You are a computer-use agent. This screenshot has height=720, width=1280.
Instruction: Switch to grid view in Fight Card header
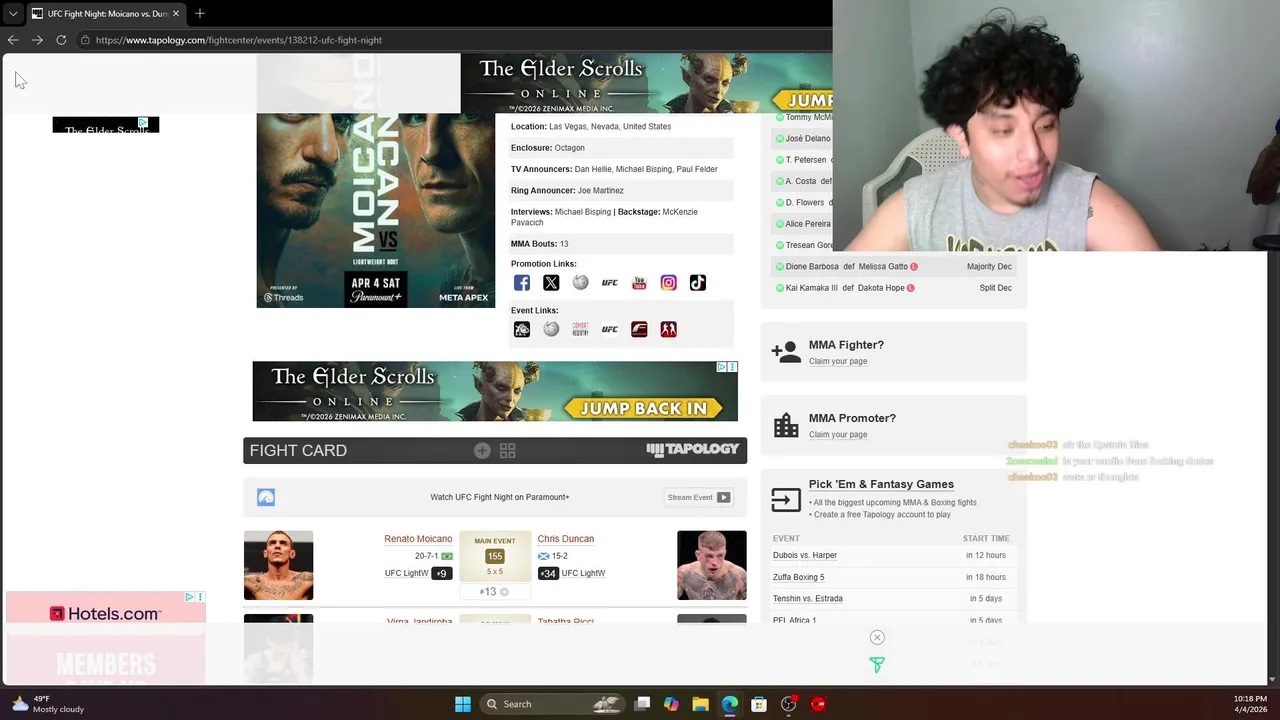point(508,451)
